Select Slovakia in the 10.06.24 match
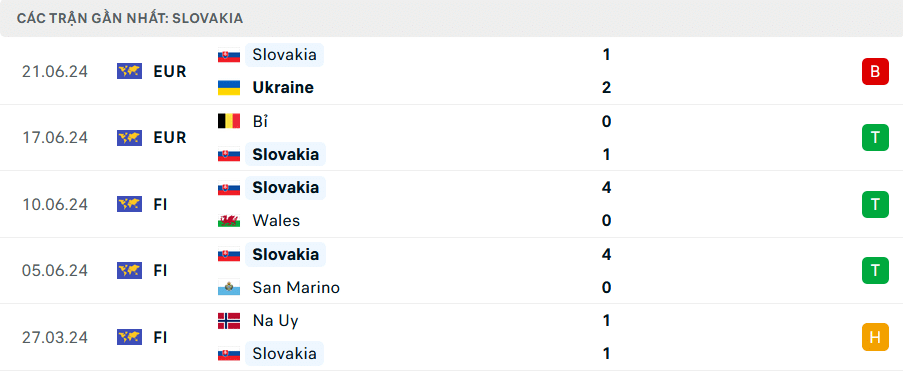 pos(285,188)
